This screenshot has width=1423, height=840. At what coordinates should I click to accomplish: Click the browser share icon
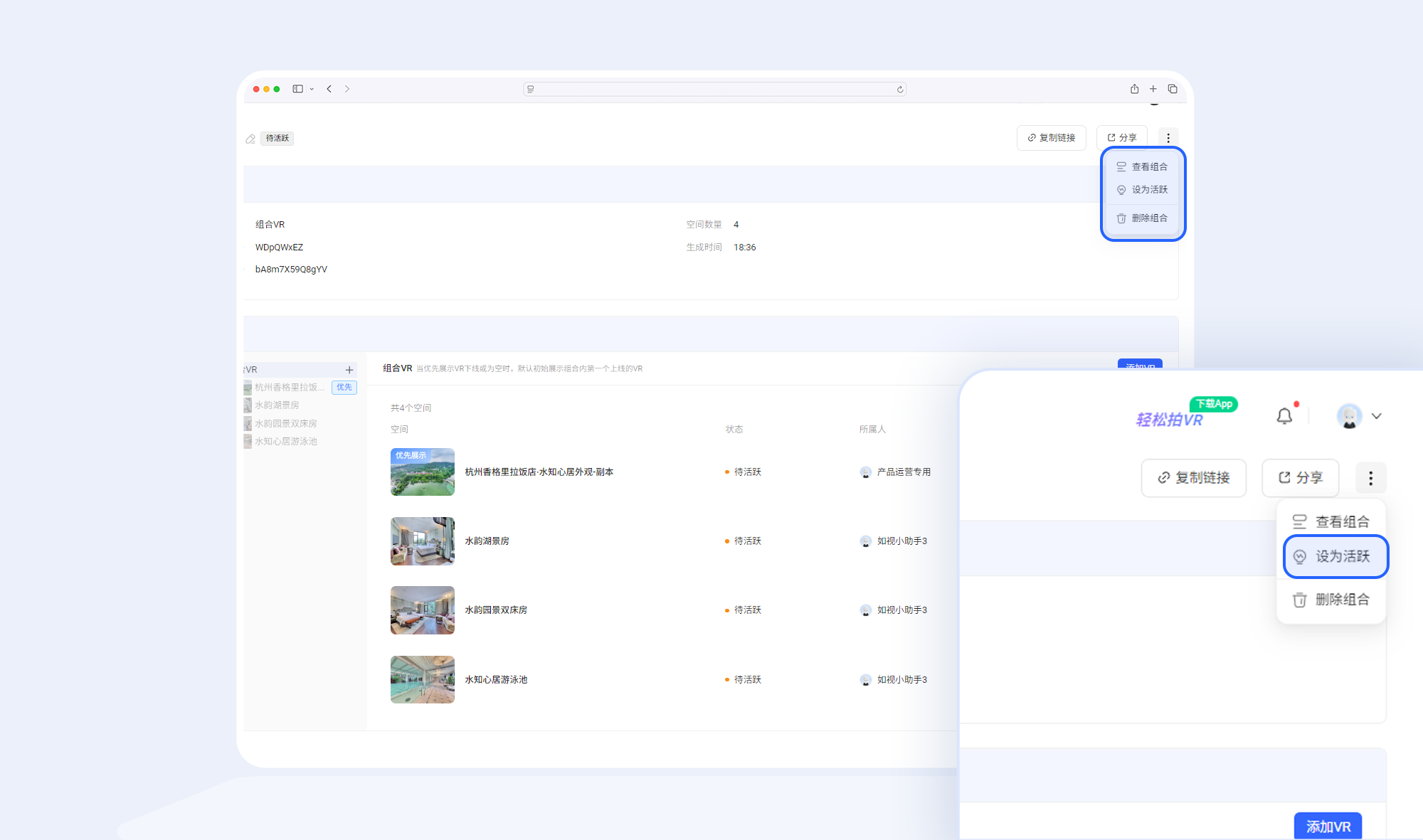1134,89
